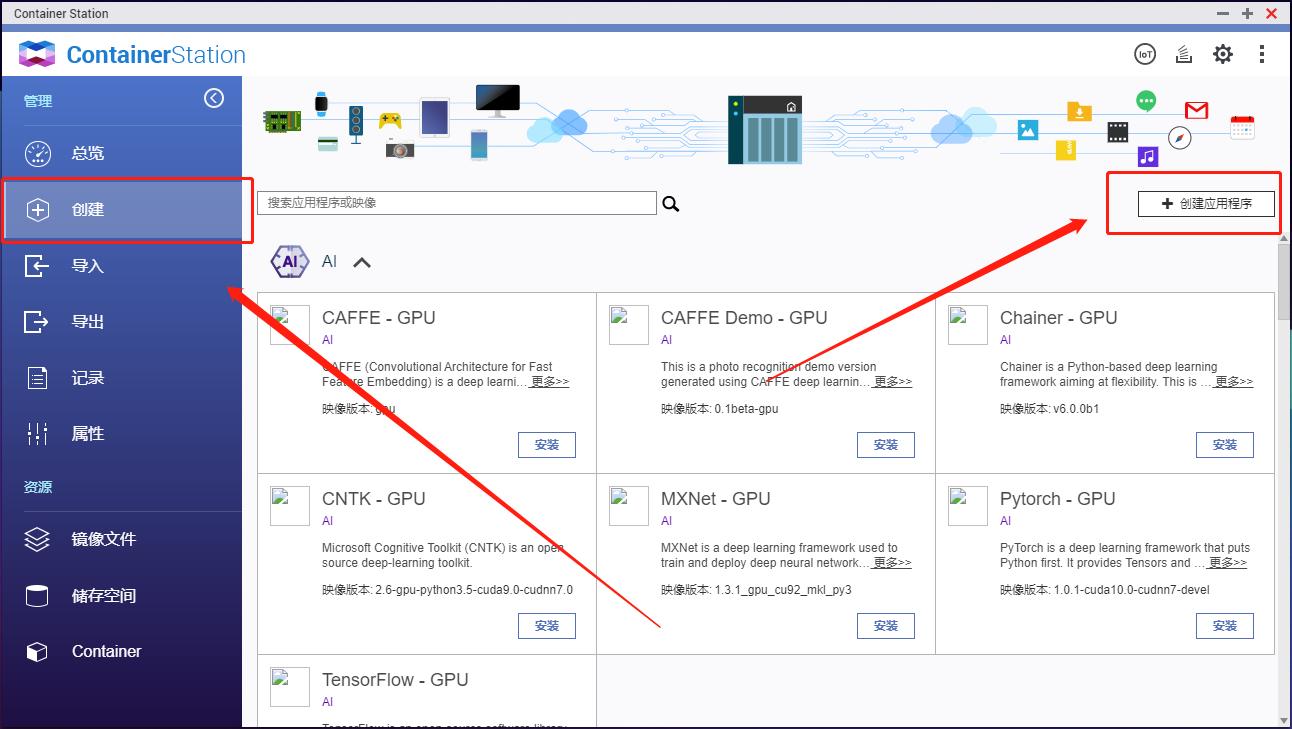Install CAFFE Demo - GPU app
1292x729 pixels.
coord(886,445)
